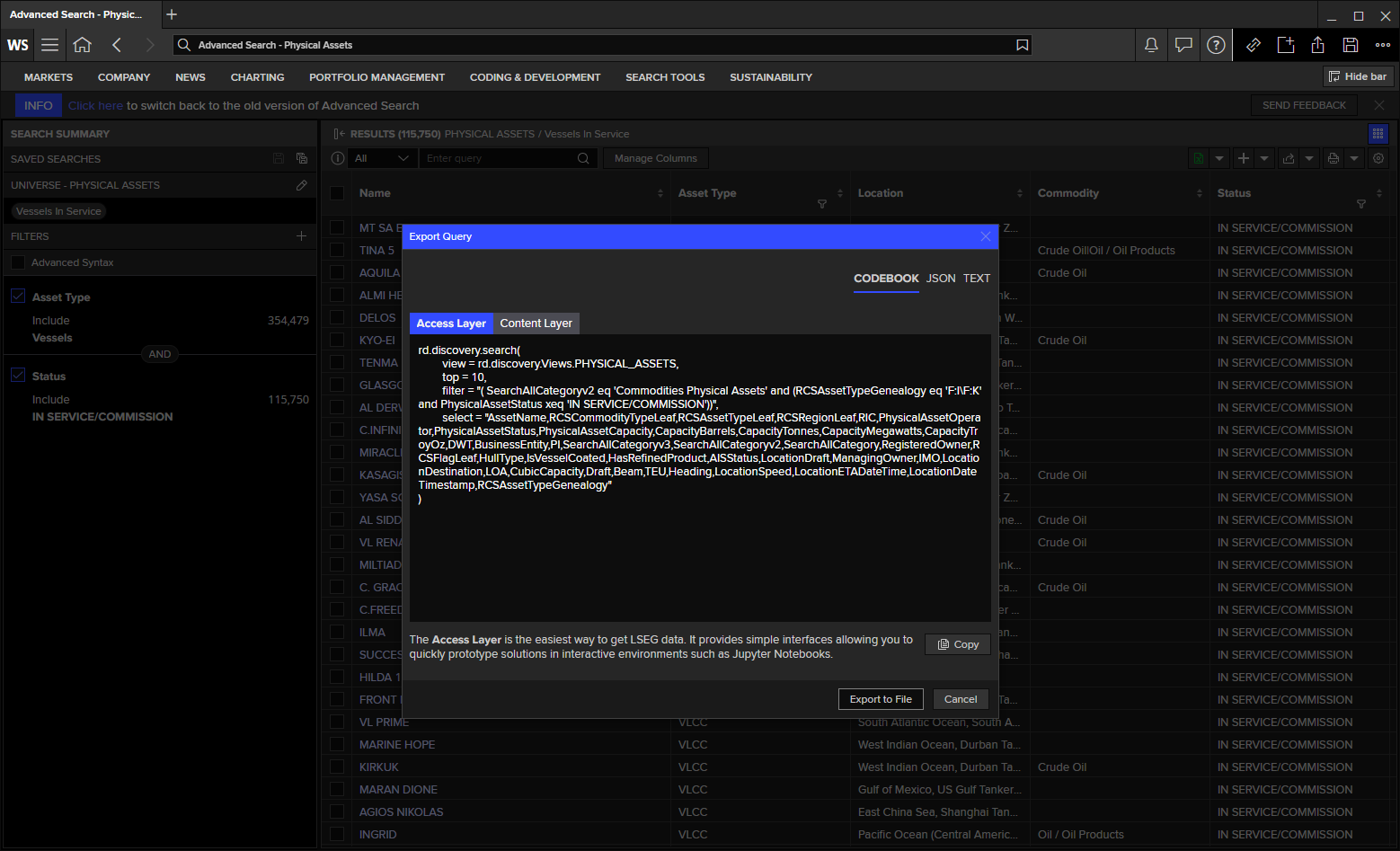Click the bookmark icon in the search bar
1400x851 pixels.
pos(1022,45)
